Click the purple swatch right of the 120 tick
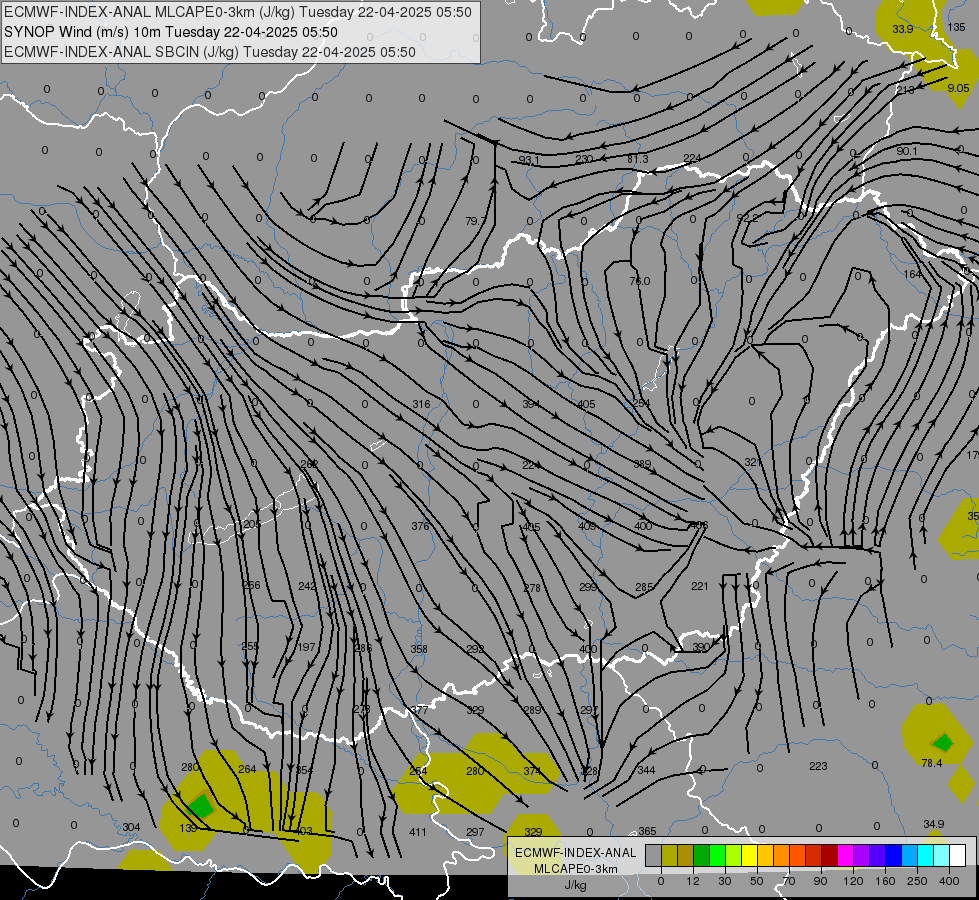 pyautogui.click(x=862, y=856)
